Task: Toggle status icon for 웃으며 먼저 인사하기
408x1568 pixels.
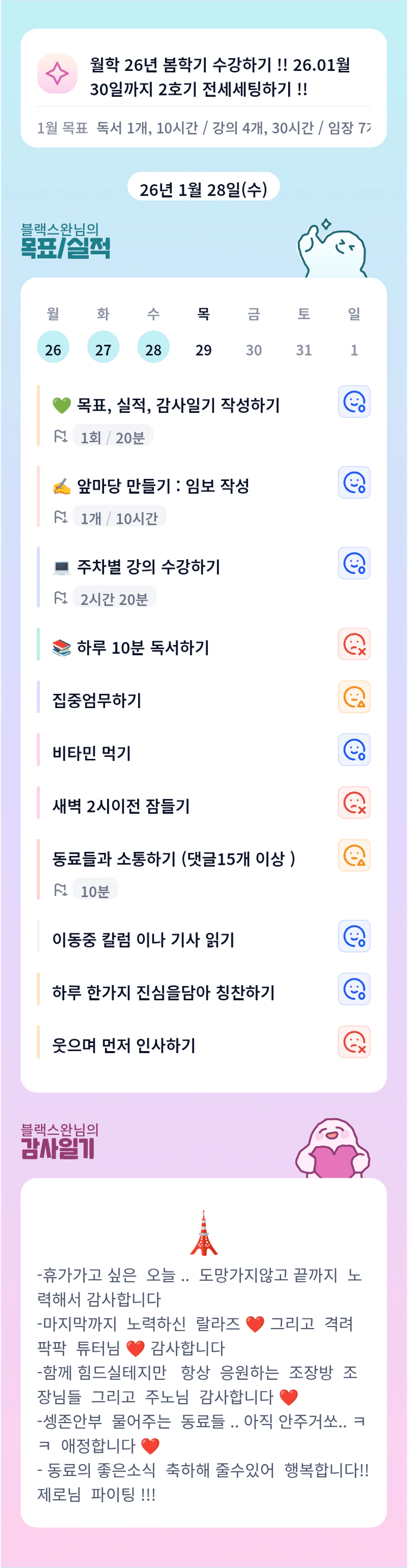Action: (x=354, y=1042)
